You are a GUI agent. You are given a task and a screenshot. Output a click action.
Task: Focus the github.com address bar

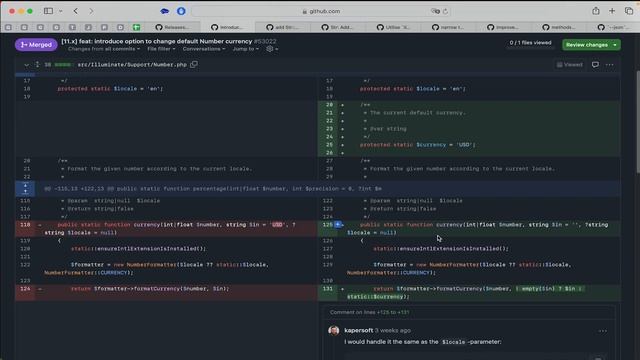(x=321, y=11)
